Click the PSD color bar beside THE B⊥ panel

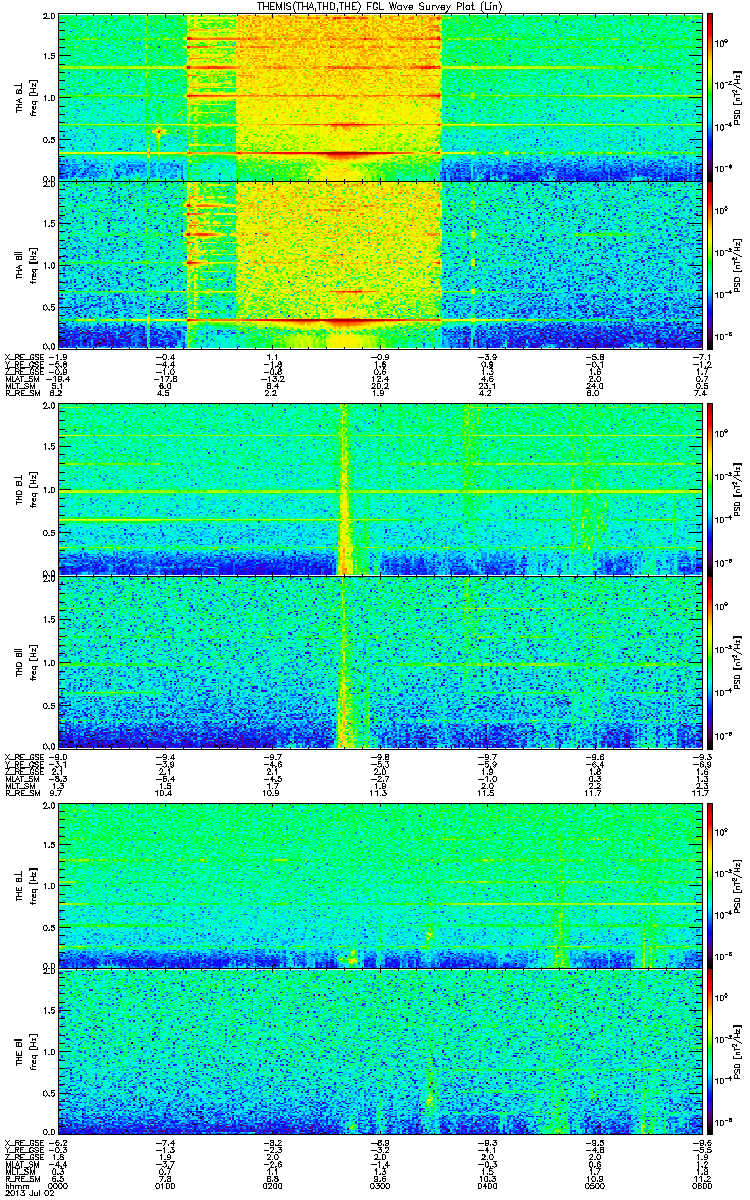[710, 886]
